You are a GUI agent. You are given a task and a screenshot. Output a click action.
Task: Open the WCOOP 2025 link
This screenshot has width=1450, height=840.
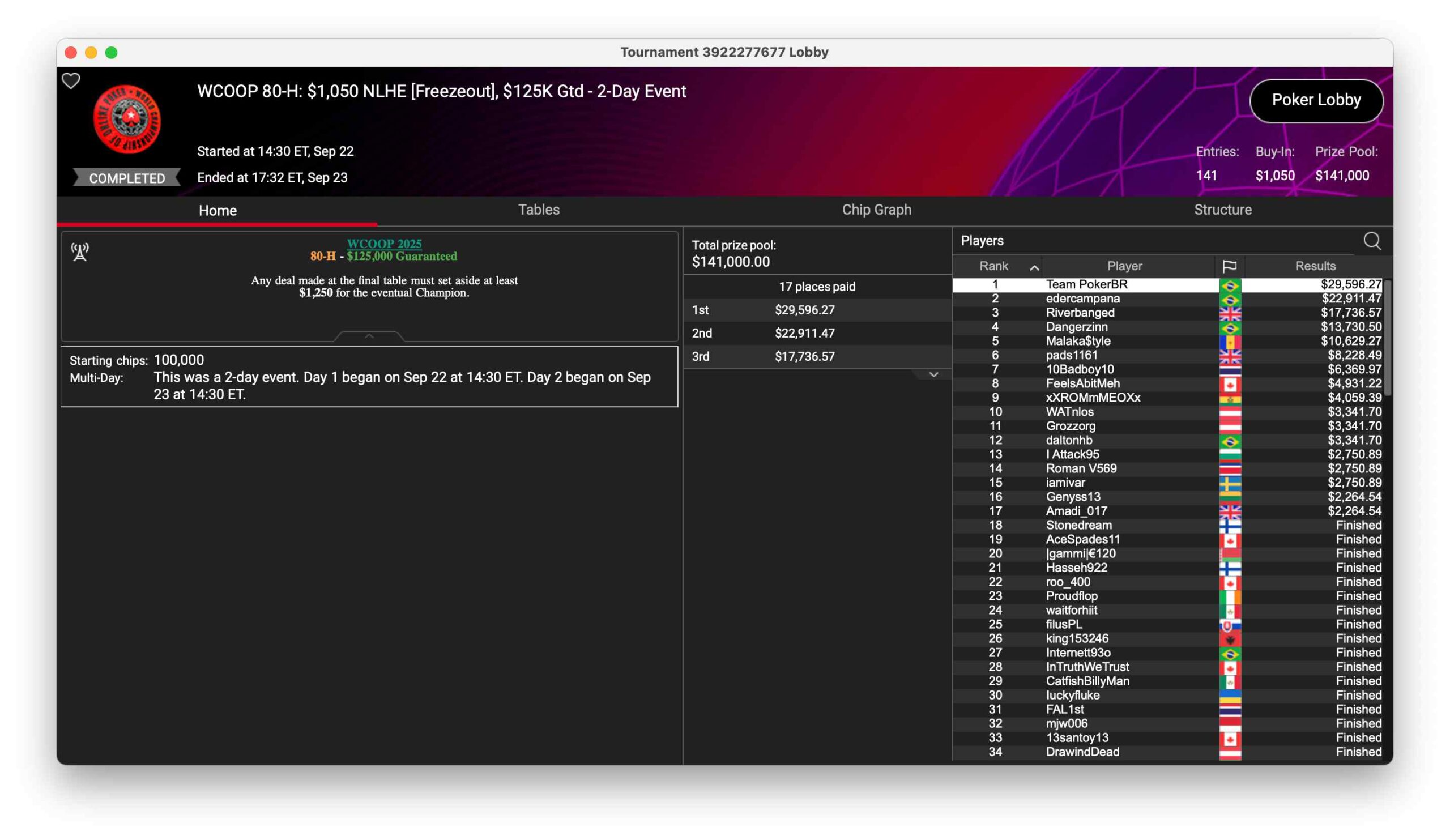click(x=384, y=244)
